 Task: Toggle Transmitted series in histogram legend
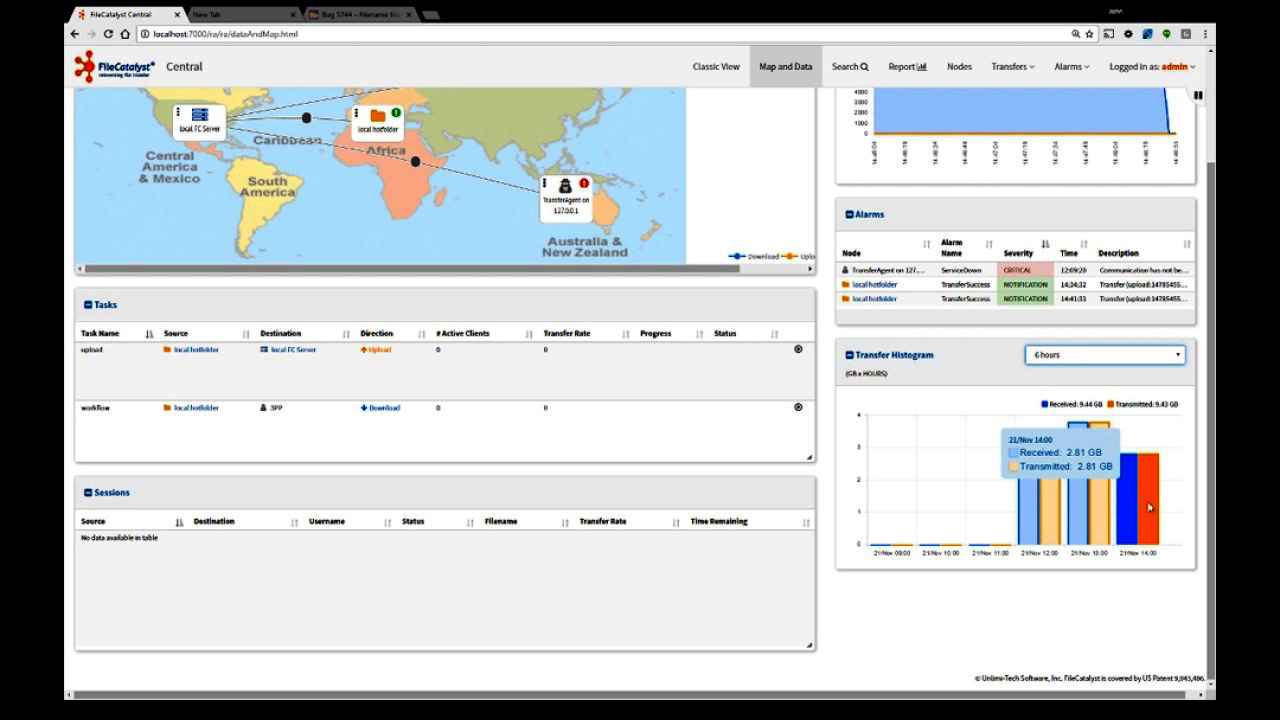(x=1143, y=404)
